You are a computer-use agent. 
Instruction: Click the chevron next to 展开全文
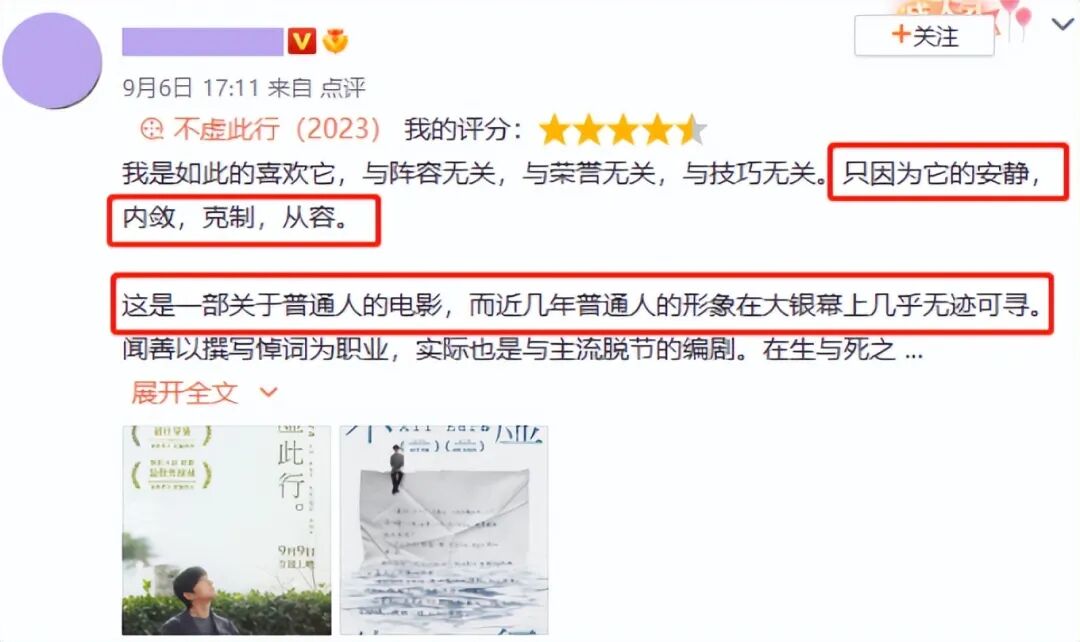[x=268, y=393]
